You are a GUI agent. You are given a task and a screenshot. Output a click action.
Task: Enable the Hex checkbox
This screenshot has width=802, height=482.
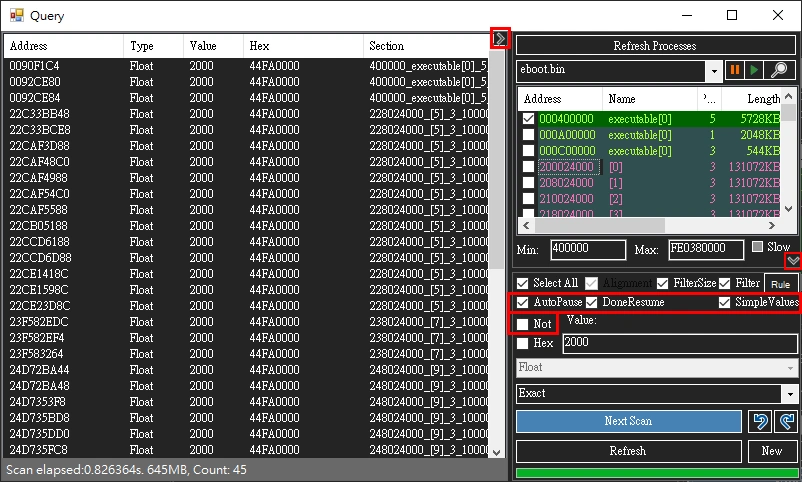point(522,343)
